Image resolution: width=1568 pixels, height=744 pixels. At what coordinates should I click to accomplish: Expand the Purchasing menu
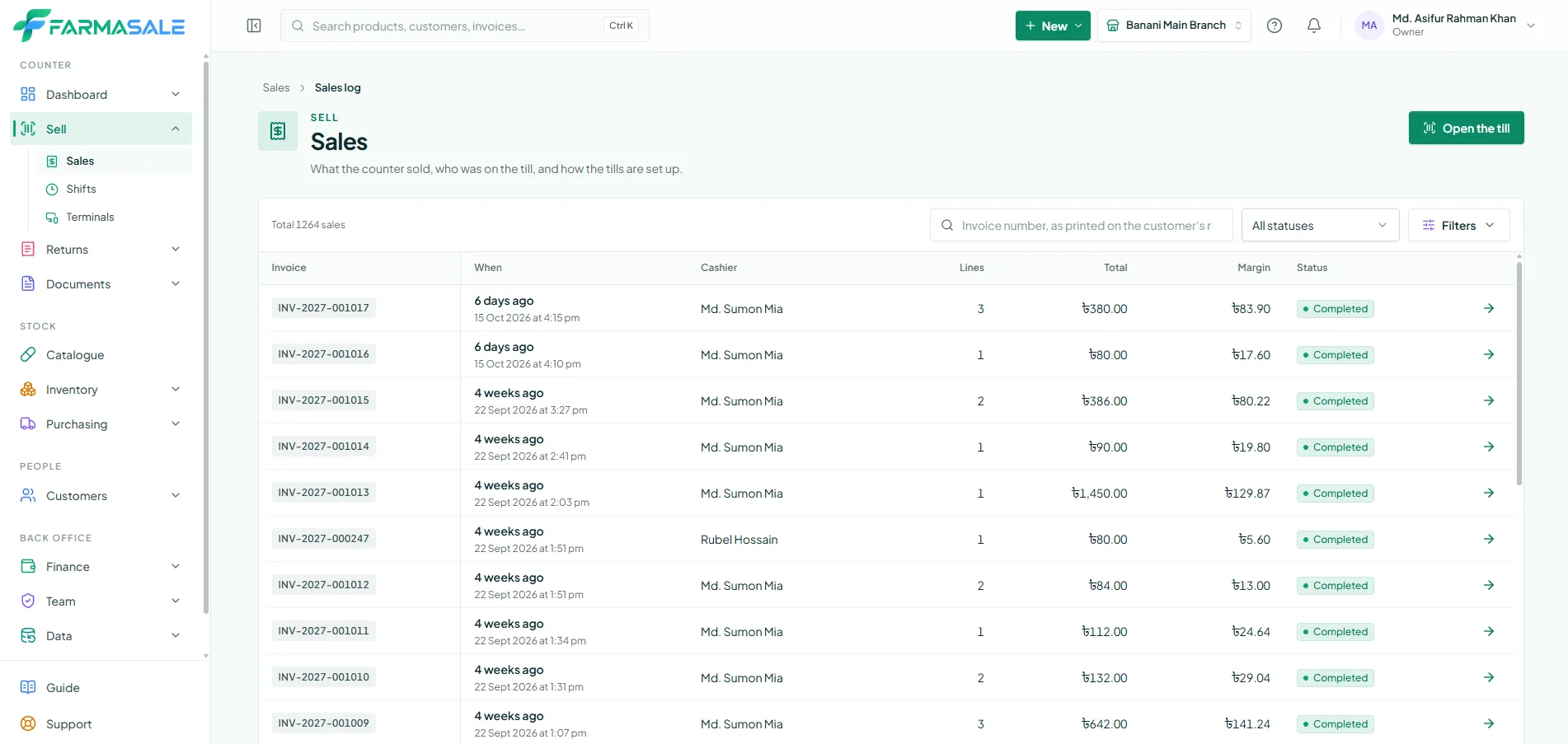coord(101,424)
